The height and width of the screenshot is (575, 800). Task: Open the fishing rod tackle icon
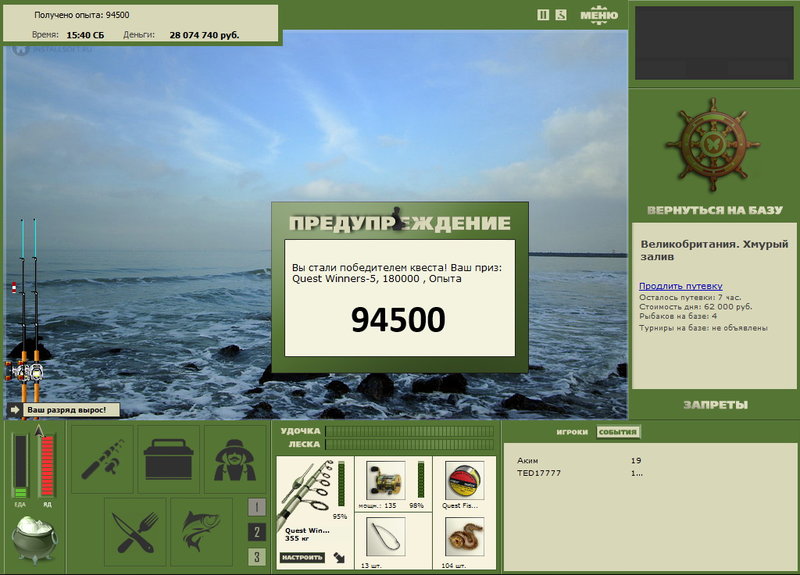[x=102, y=459]
